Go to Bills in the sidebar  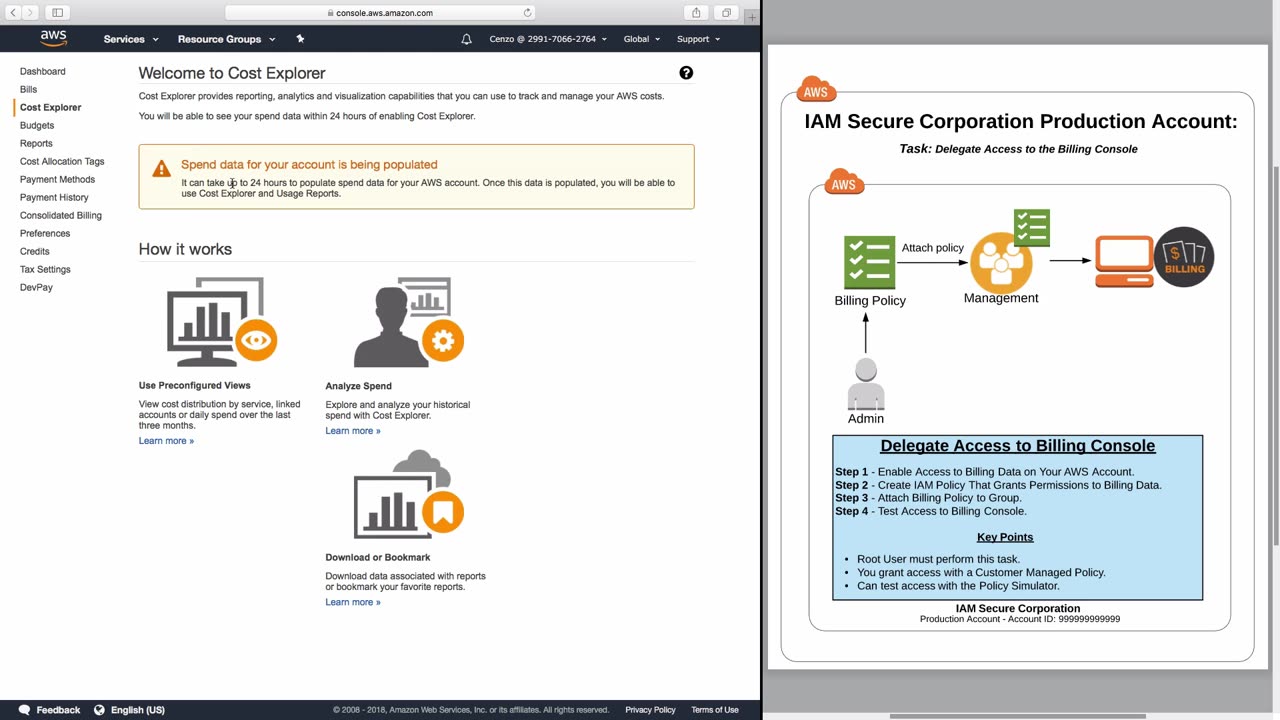28,90
